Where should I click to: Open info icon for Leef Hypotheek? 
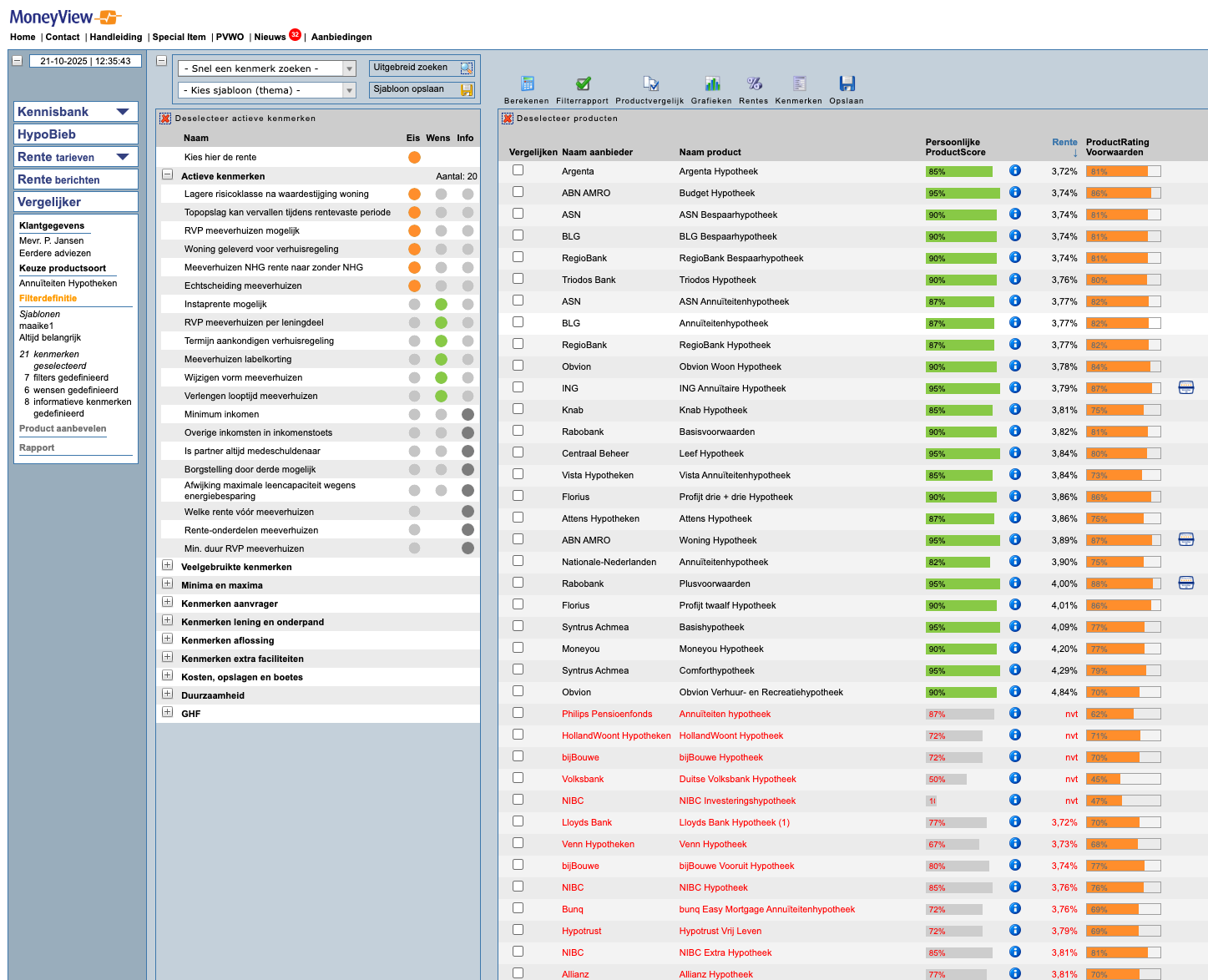click(x=1015, y=452)
